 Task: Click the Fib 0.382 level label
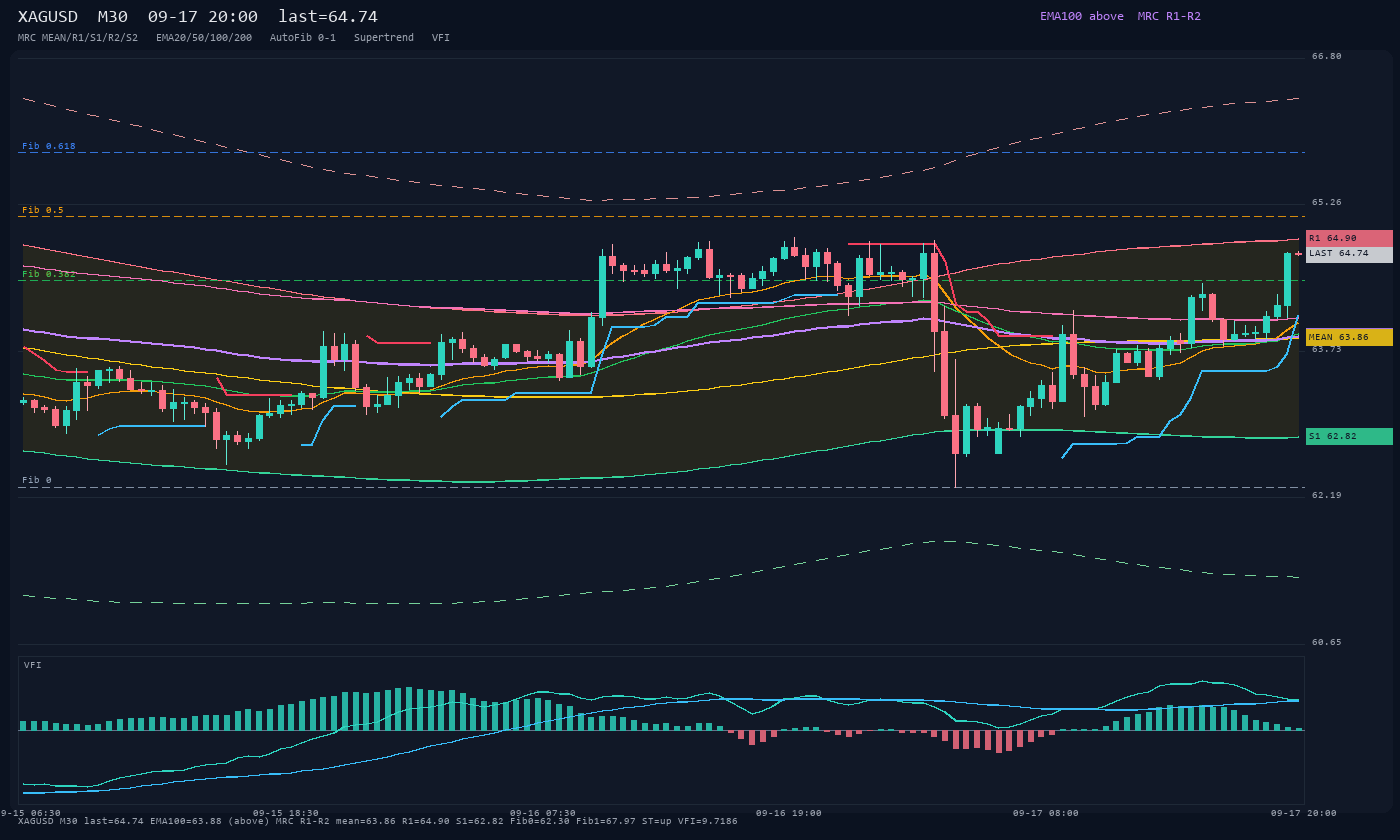click(x=49, y=274)
